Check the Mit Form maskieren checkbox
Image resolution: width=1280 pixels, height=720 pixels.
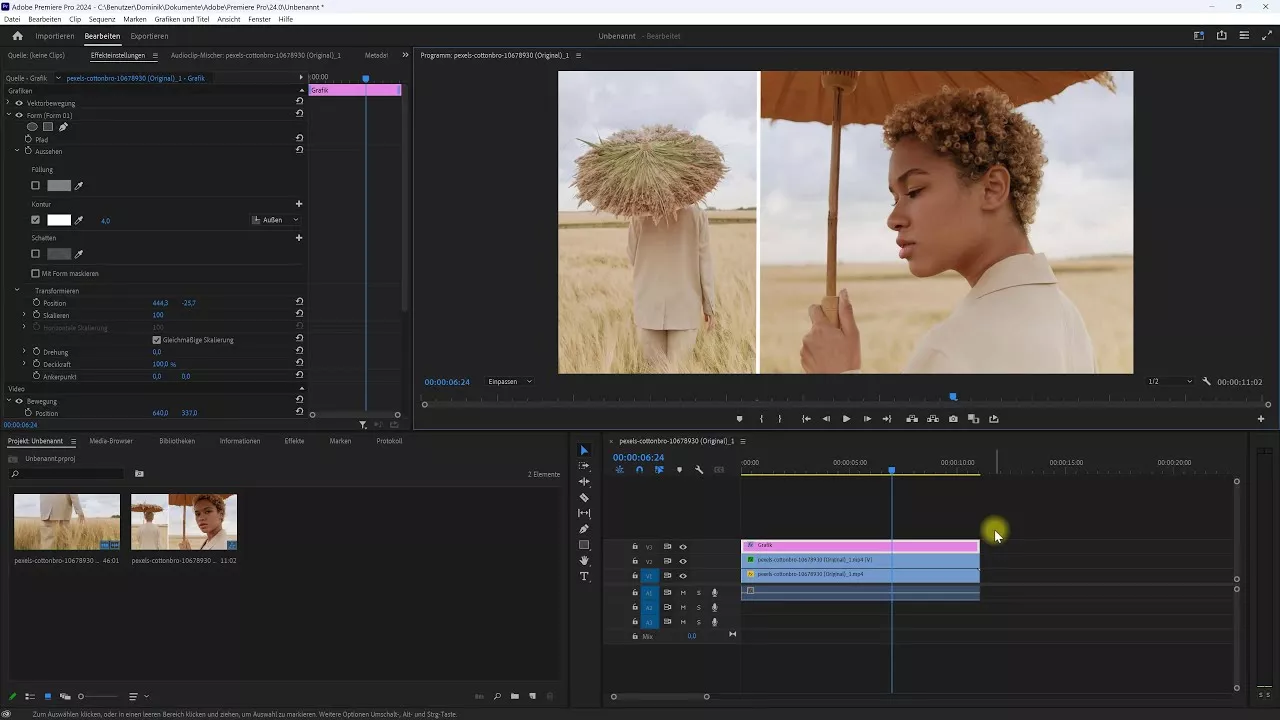coord(36,272)
